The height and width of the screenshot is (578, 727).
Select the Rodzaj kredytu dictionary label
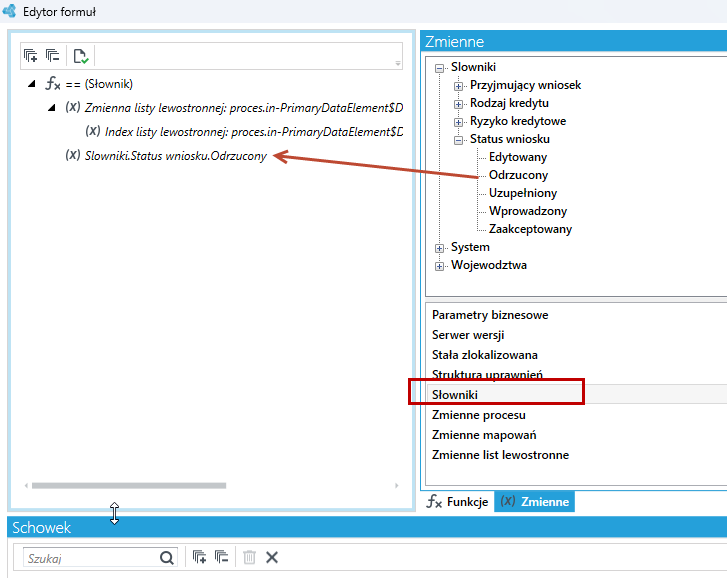tap(509, 103)
